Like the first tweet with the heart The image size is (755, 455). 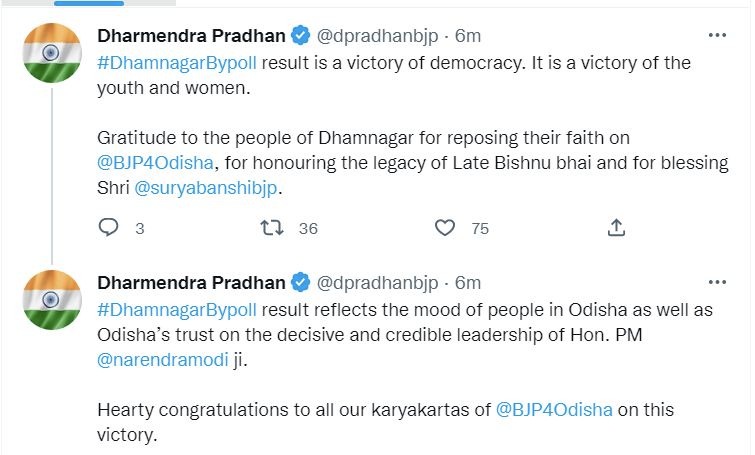pos(445,228)
